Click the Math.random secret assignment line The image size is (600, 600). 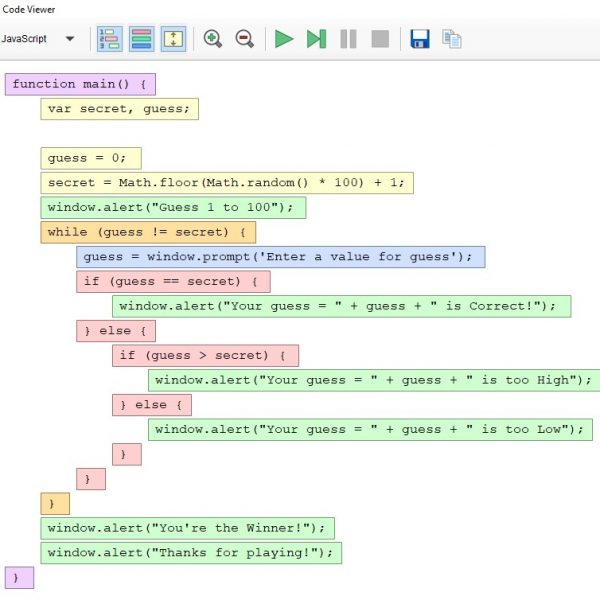point(227,183)
